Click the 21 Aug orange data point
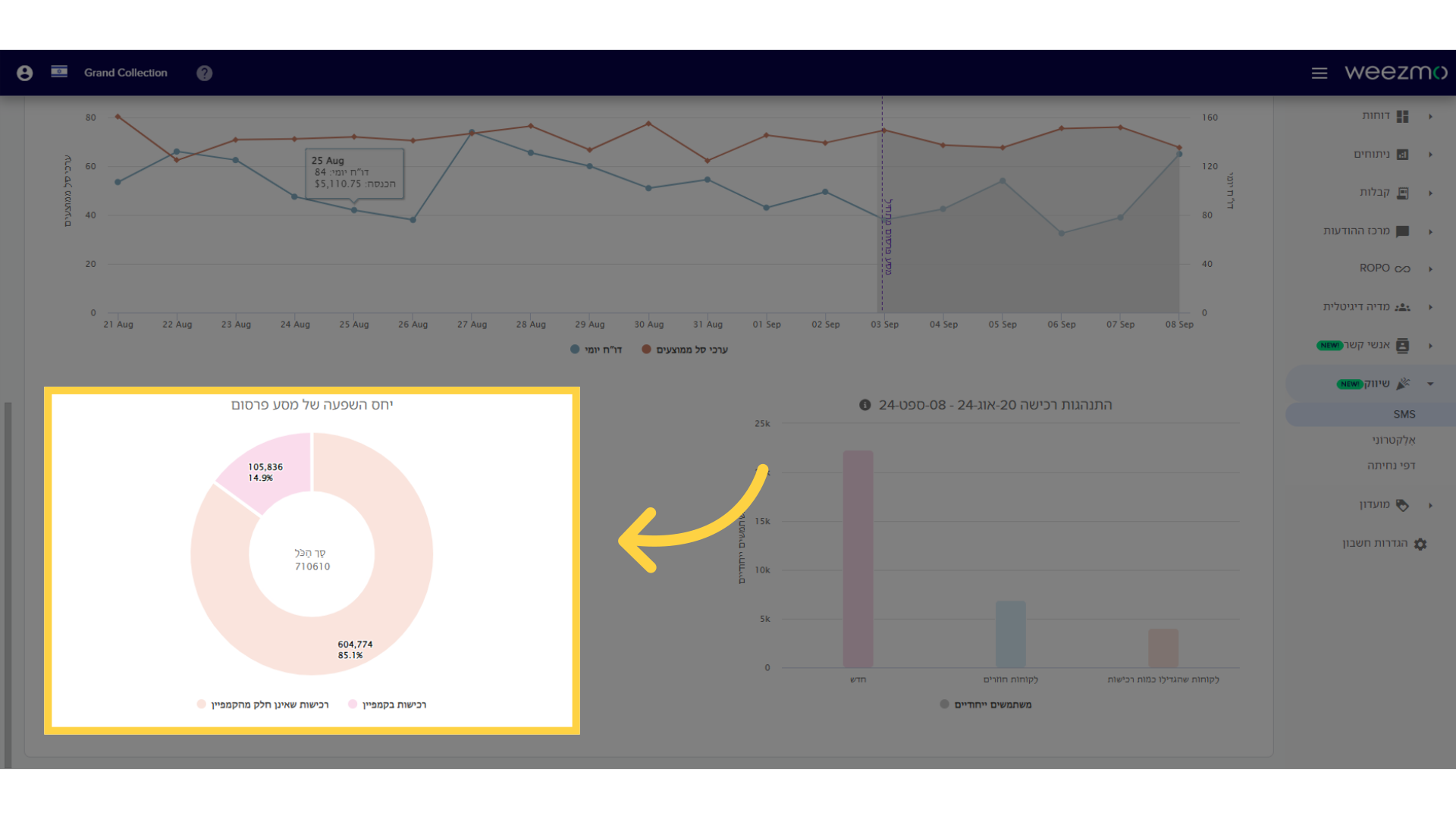Screen dimensions: 1456x819 tap(118, 117)
